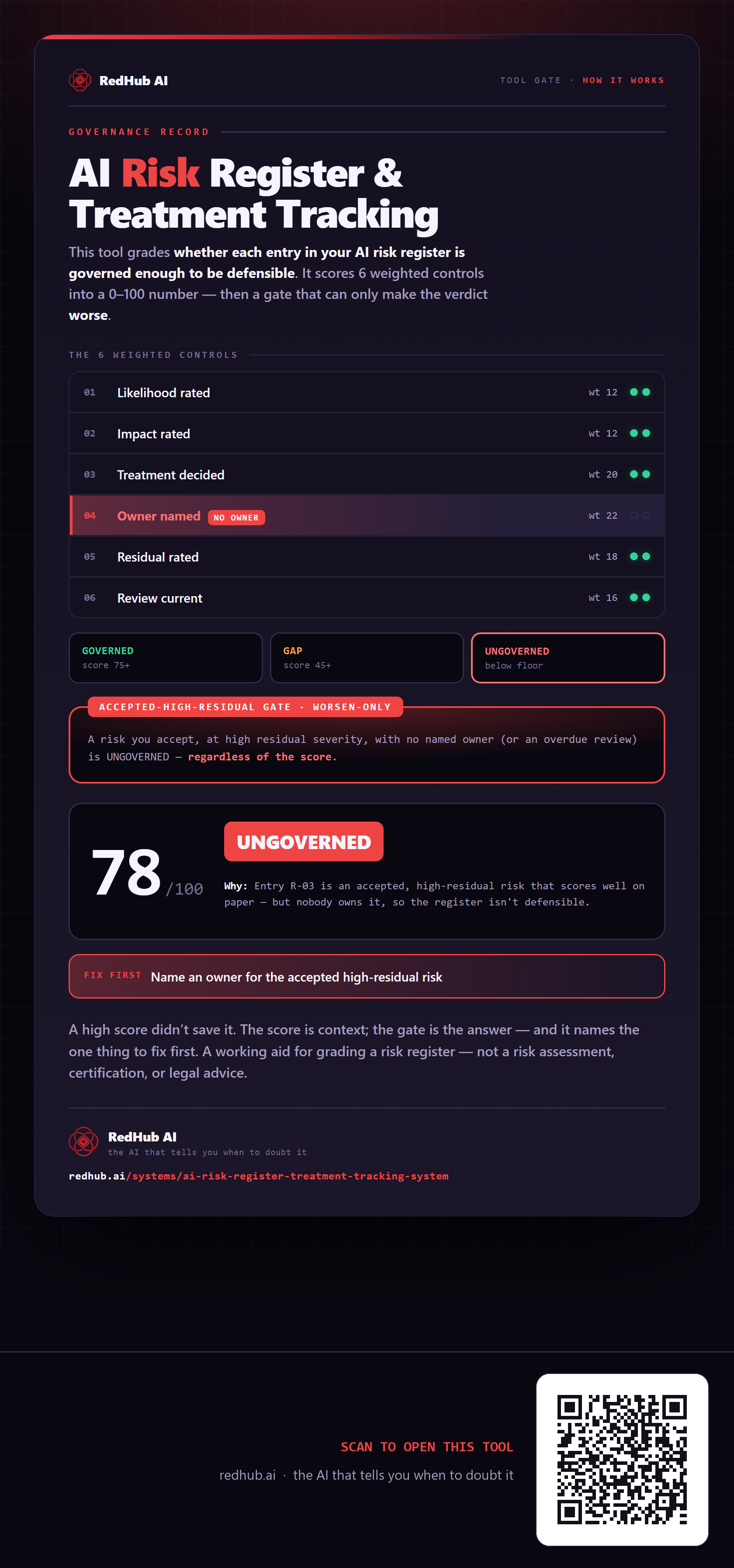Open the redhub.ai systems URL link

pyautogui.click(x=259, y=1176)
